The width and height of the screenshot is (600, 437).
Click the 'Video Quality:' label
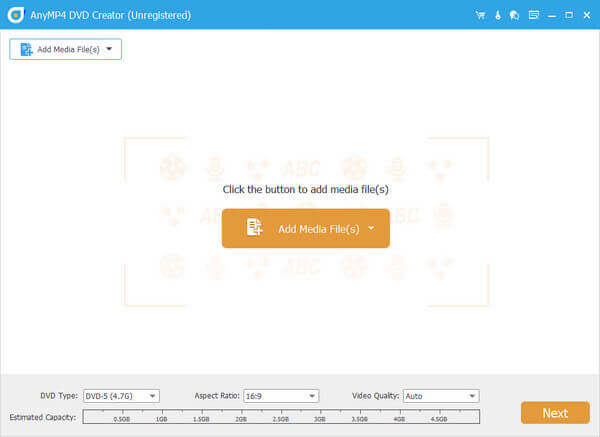pos(375,396)
